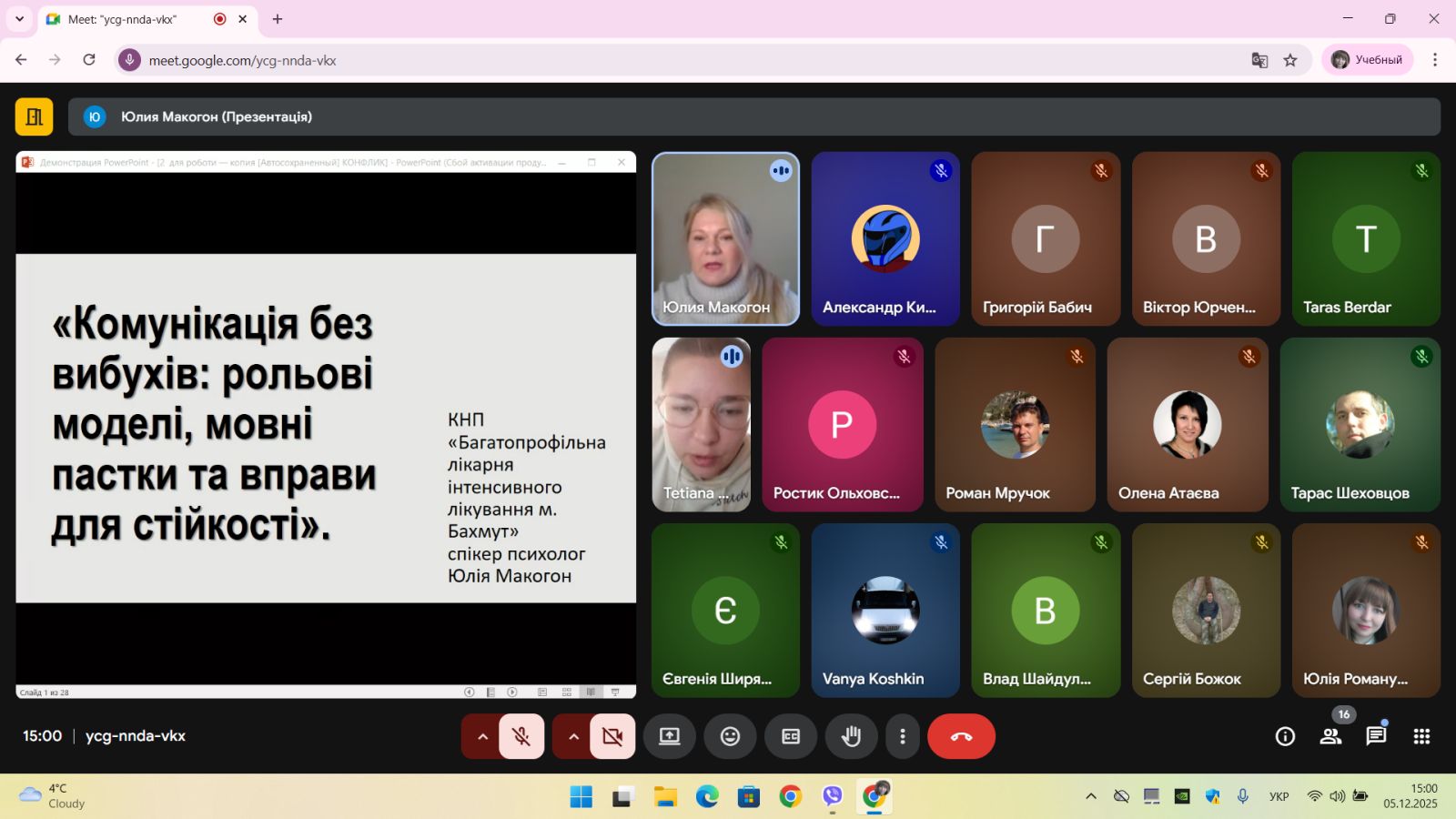Toggle the disabled camera button
Viewport: 1456px width, 819px height.
[x=612, y=736]
